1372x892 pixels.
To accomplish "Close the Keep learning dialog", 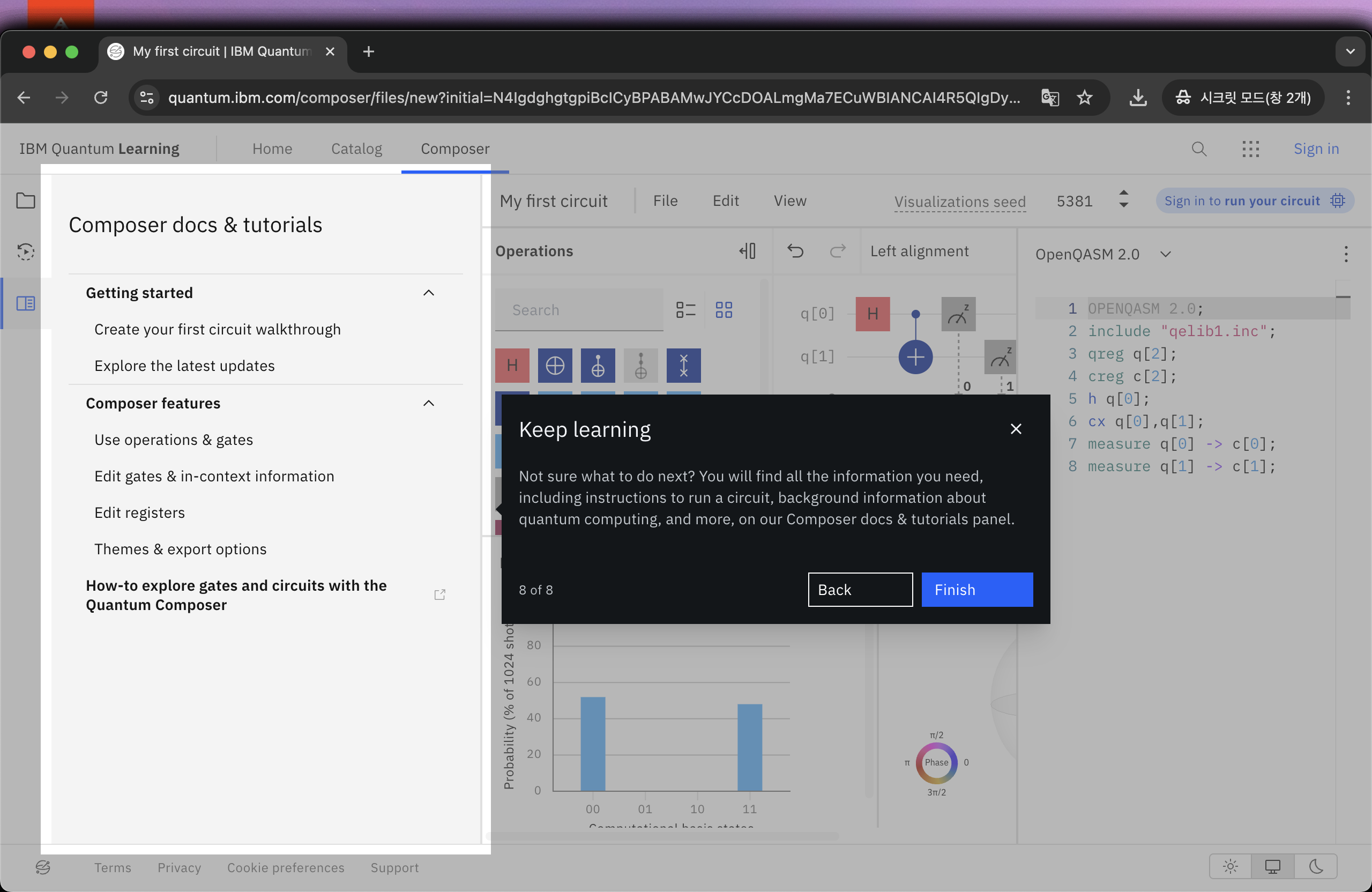I will (1016, 429).
